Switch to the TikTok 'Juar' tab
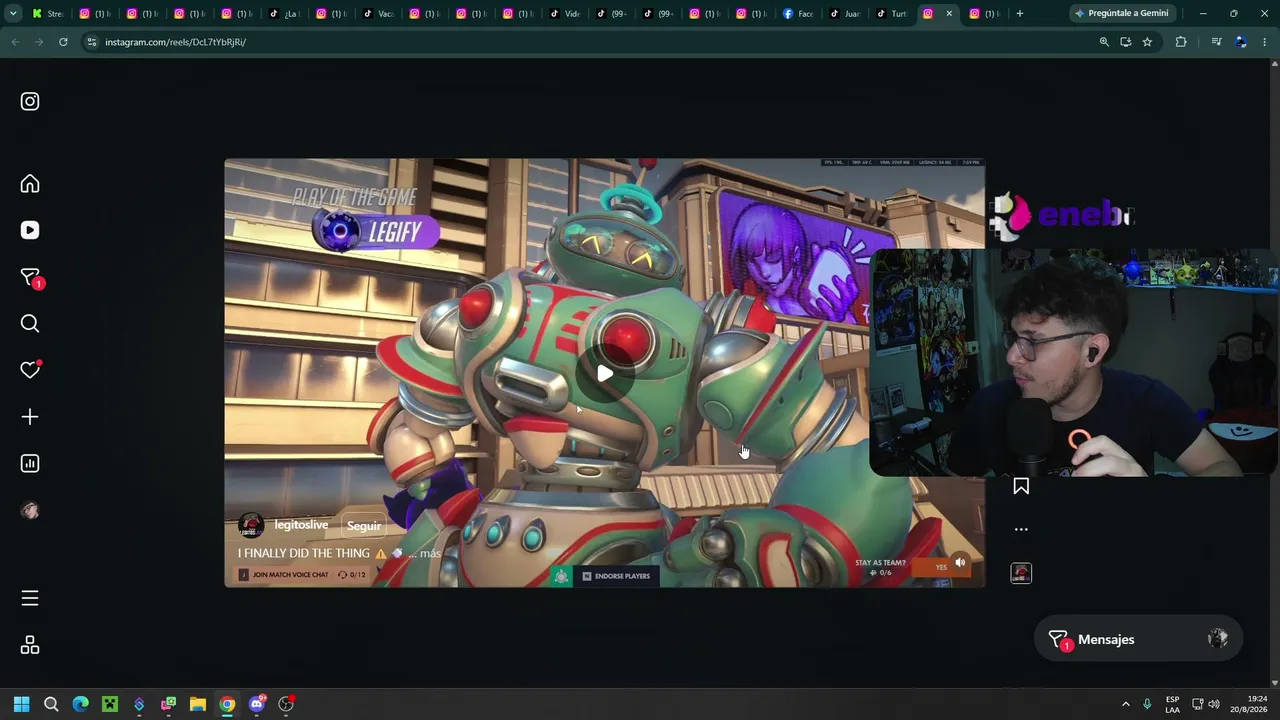This screenshot has height=720, width=1280. point(845,13)
